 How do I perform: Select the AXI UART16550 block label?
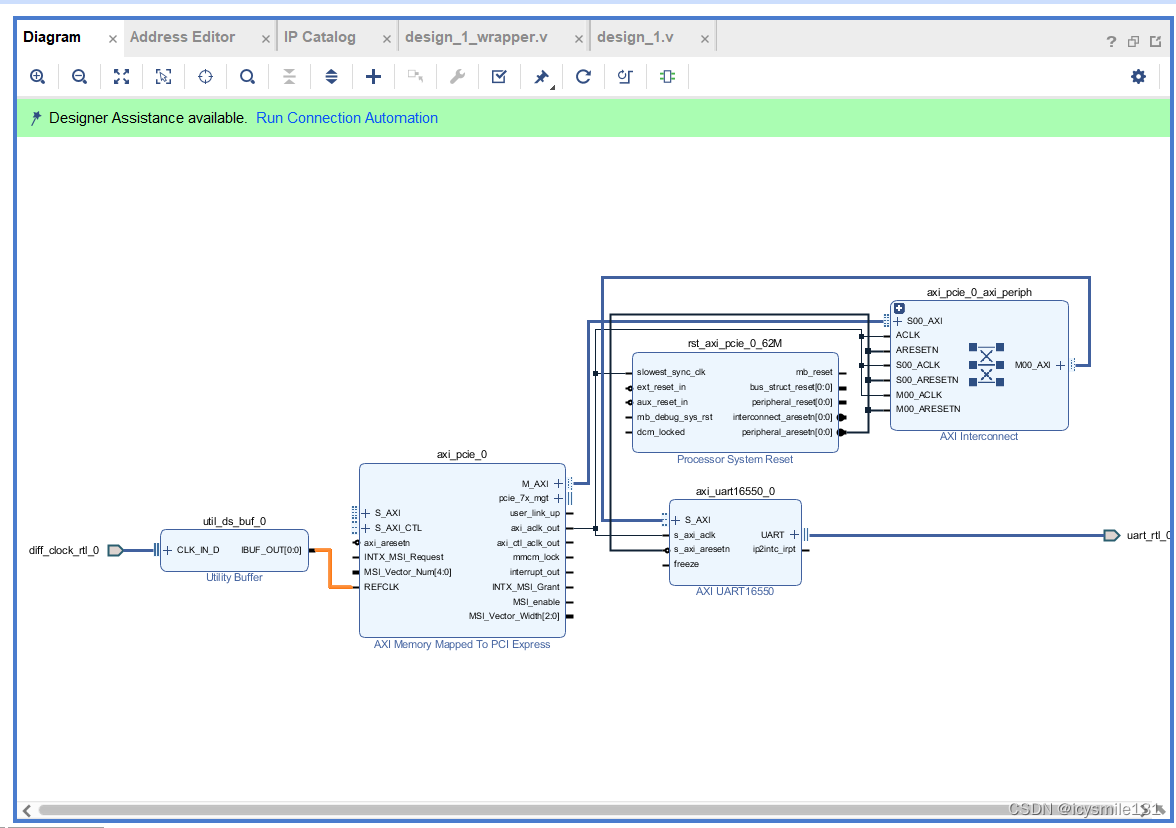pos(735,591)
